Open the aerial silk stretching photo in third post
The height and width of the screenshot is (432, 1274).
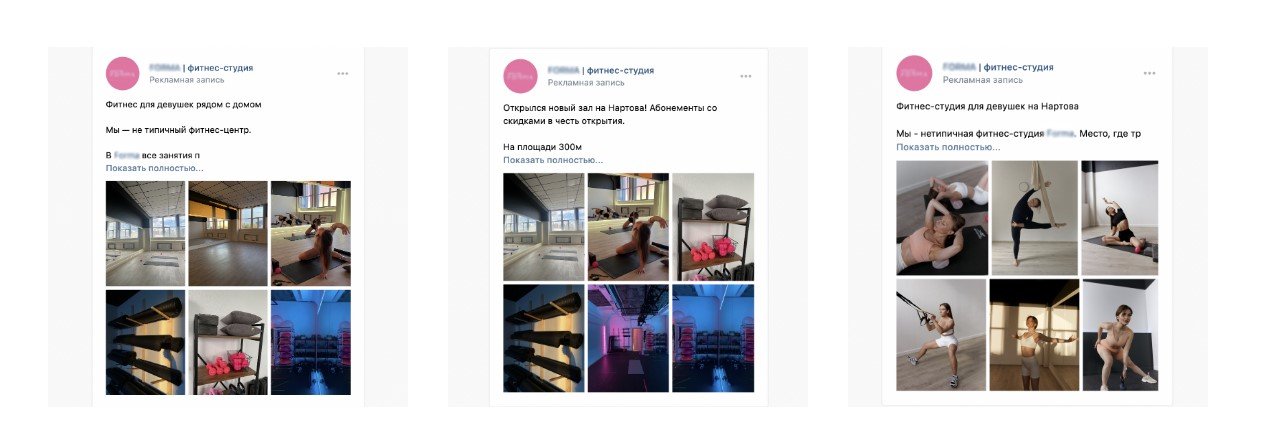click(x=1035, y=217)
